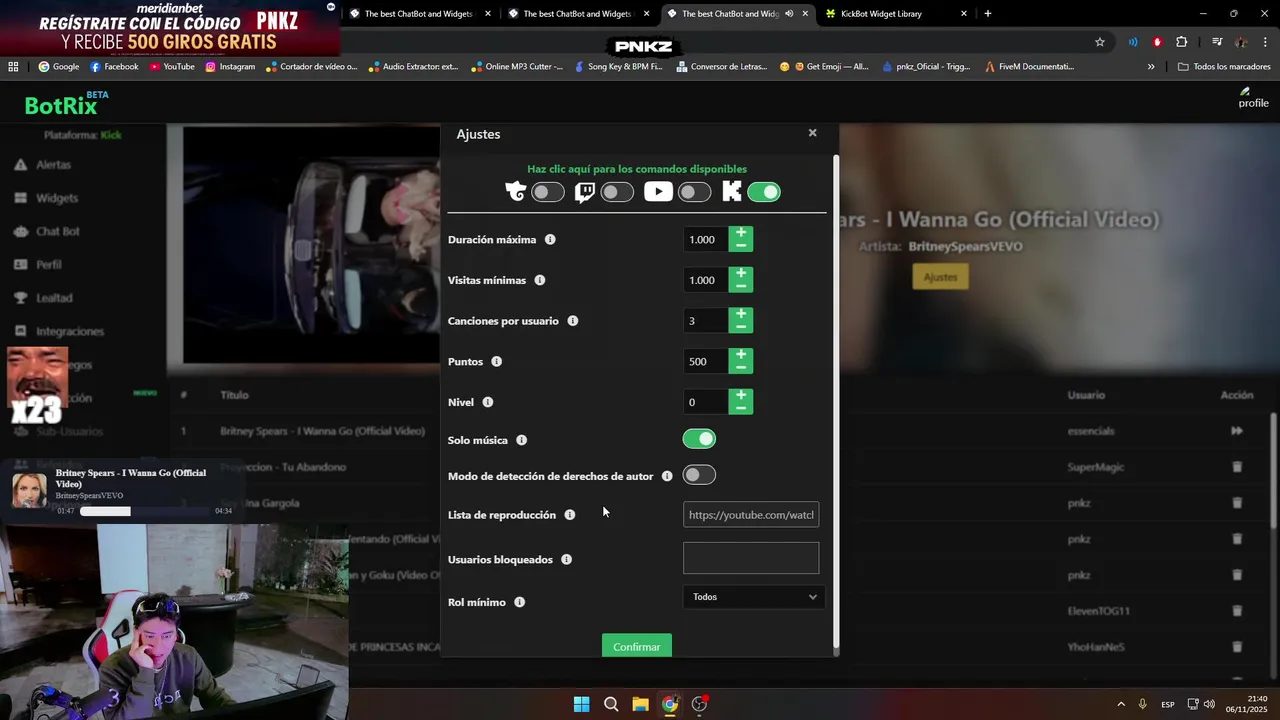
Task: Skip the essencials song with forward icon
Action: (x=1237, y=431)
